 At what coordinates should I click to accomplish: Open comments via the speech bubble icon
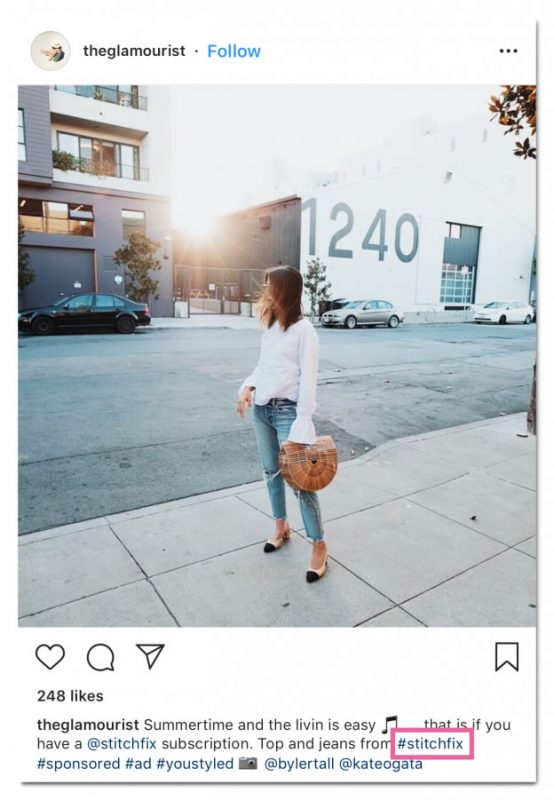click(x=100, y=657)
